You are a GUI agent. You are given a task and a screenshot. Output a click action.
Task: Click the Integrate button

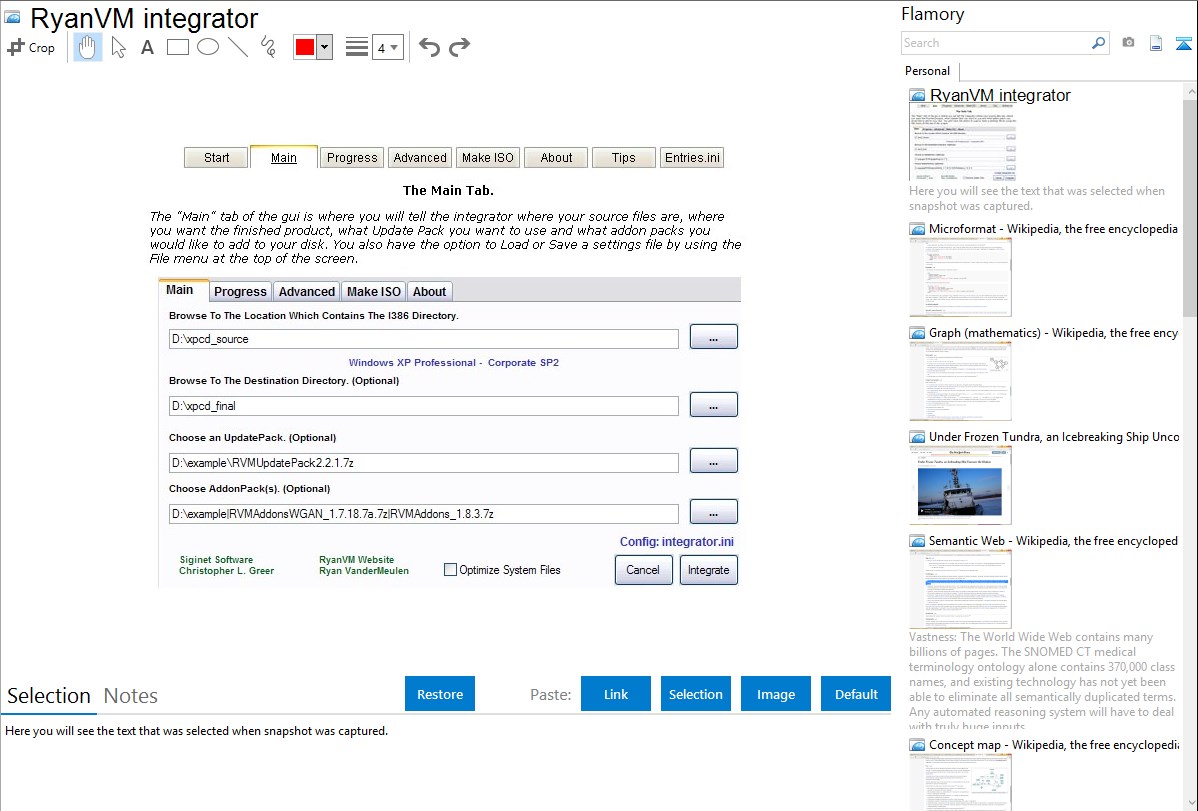(x=709, y=570)
